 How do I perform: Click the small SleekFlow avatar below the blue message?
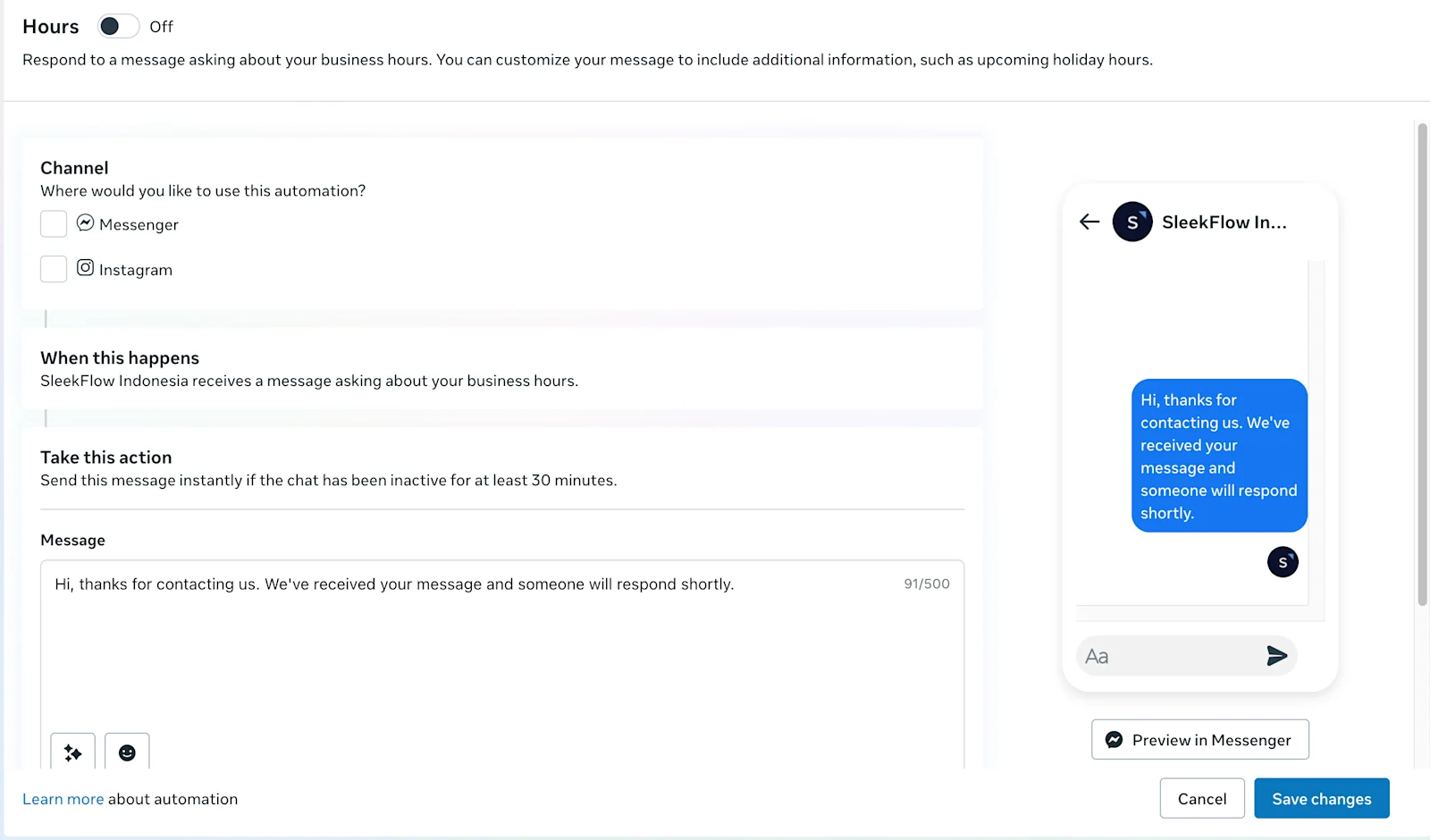click(1283, 562)
